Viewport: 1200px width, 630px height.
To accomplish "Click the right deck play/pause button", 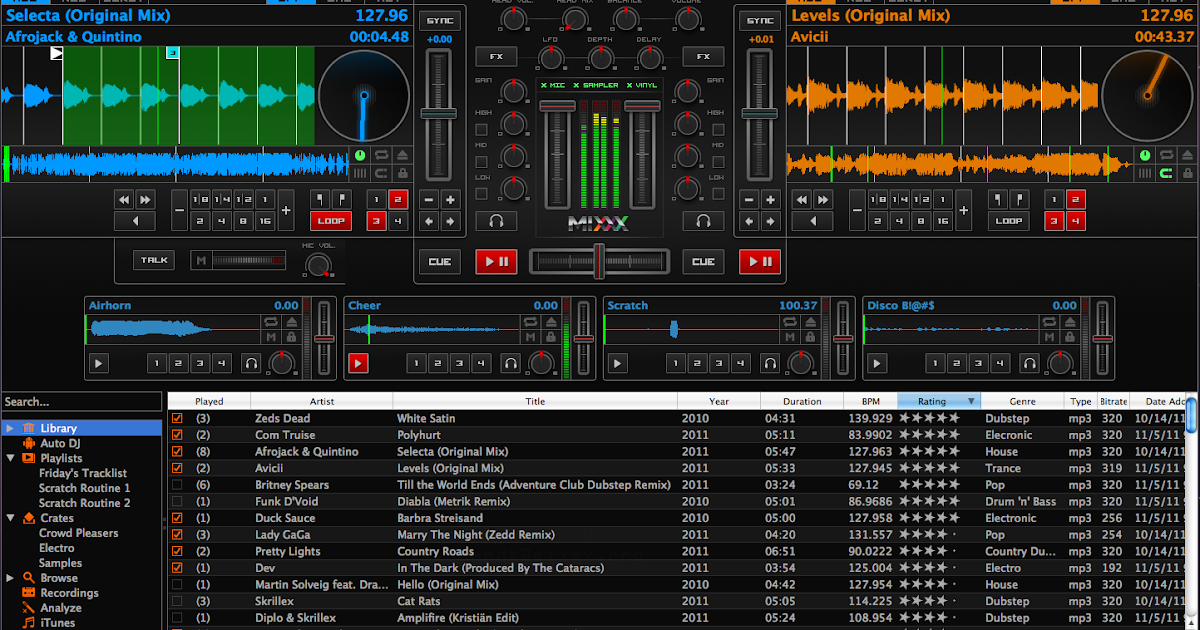I will coord(760,262).
